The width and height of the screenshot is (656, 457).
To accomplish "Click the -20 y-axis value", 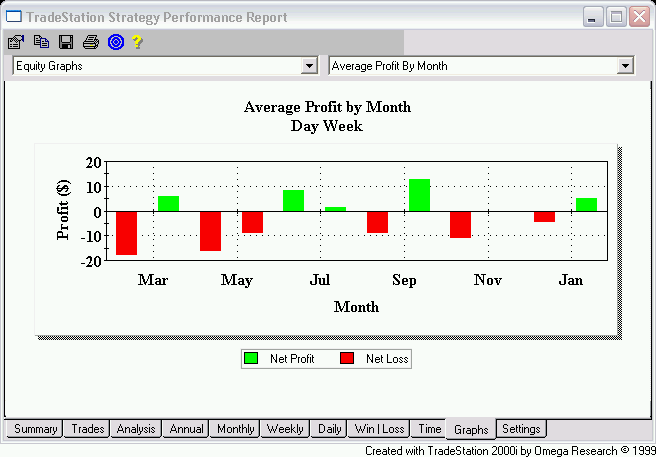I will click(x=91, y=261).
